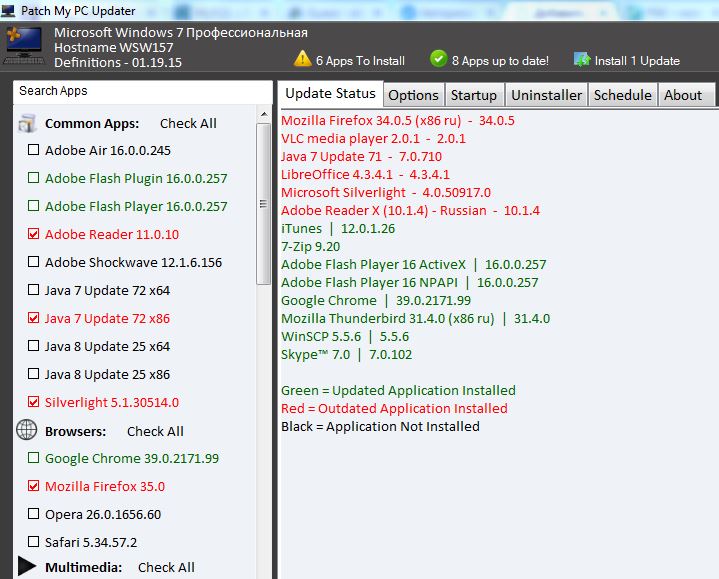This screenshot has width=719, height=579.
Task: Uncheck the Adobe Reader 11.0.10 checkbox
Action: [x=33, y=233]
